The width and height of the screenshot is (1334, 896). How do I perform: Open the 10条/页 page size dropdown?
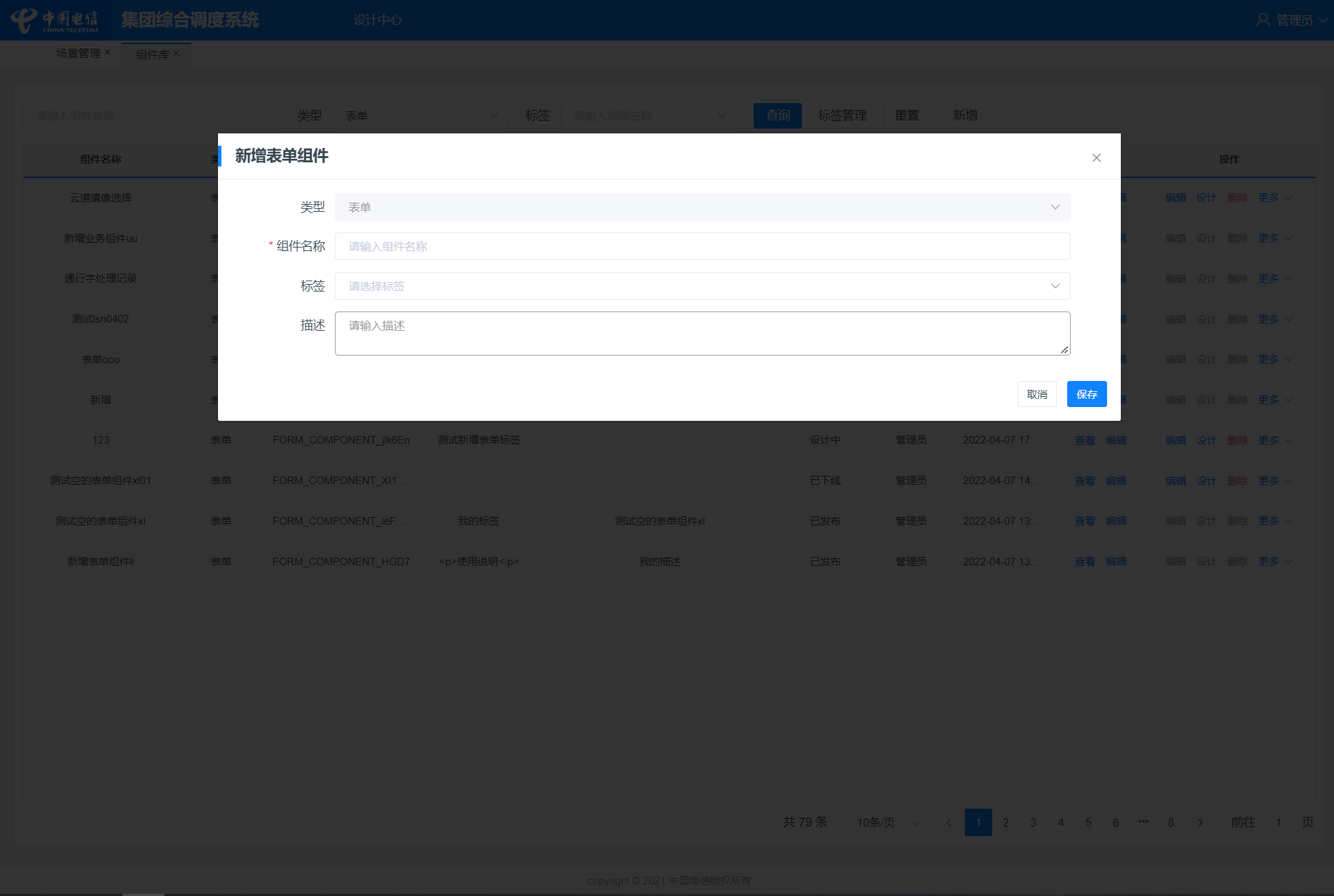point(883,822)
